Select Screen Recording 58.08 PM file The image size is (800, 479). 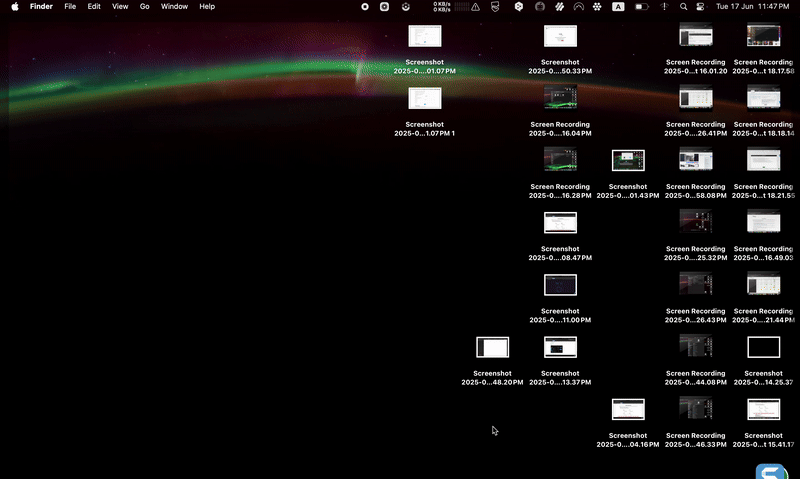[x=696, y=173]
